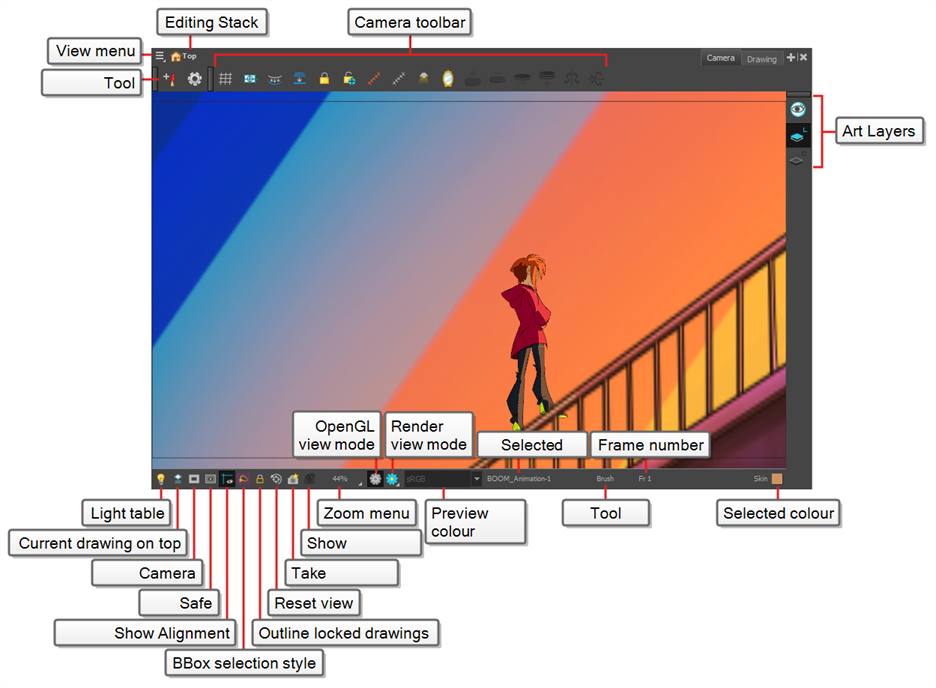Screen dimensions: 936x688
Task: Toggle Current drawing on top
Action: click(177, 479)
